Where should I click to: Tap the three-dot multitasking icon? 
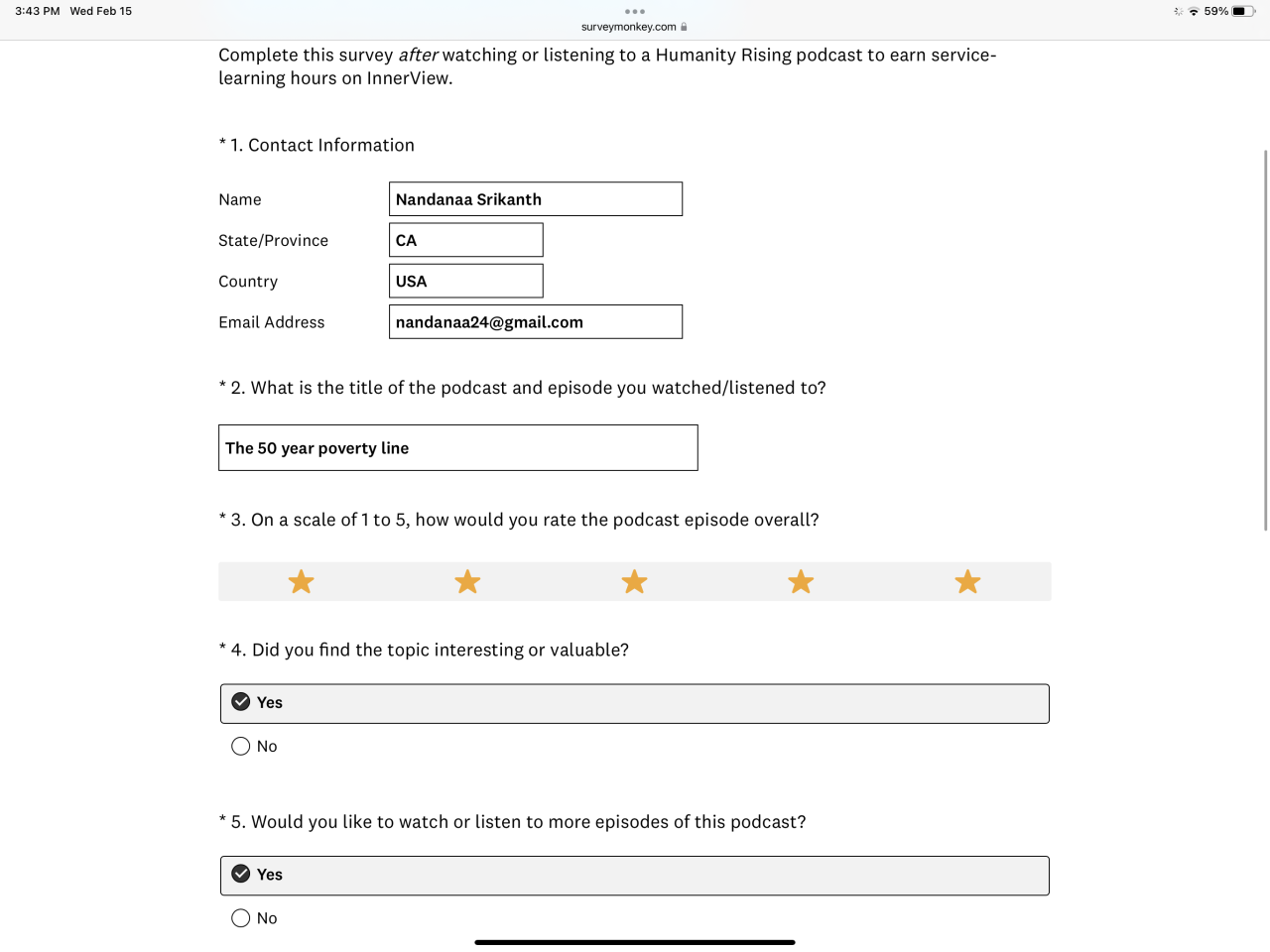coord(635,12)
